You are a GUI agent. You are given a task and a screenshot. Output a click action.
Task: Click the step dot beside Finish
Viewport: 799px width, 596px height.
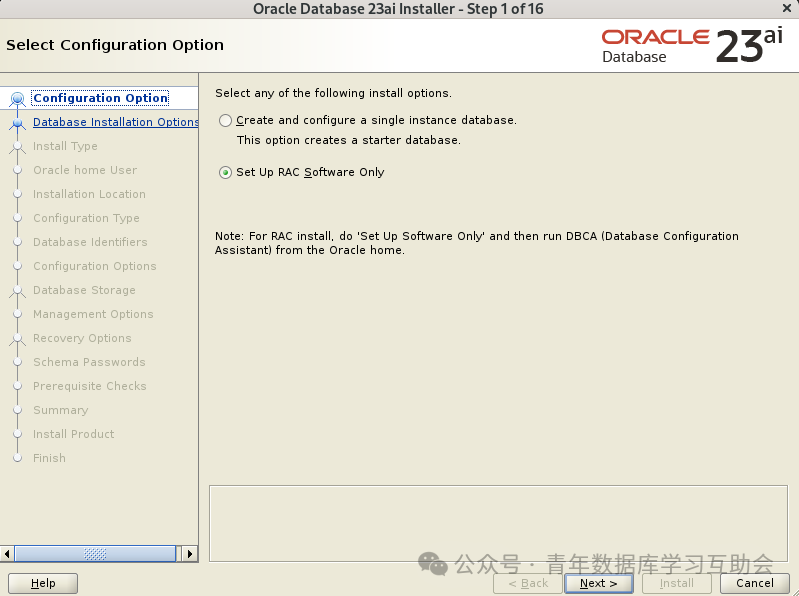coord(17,457)
